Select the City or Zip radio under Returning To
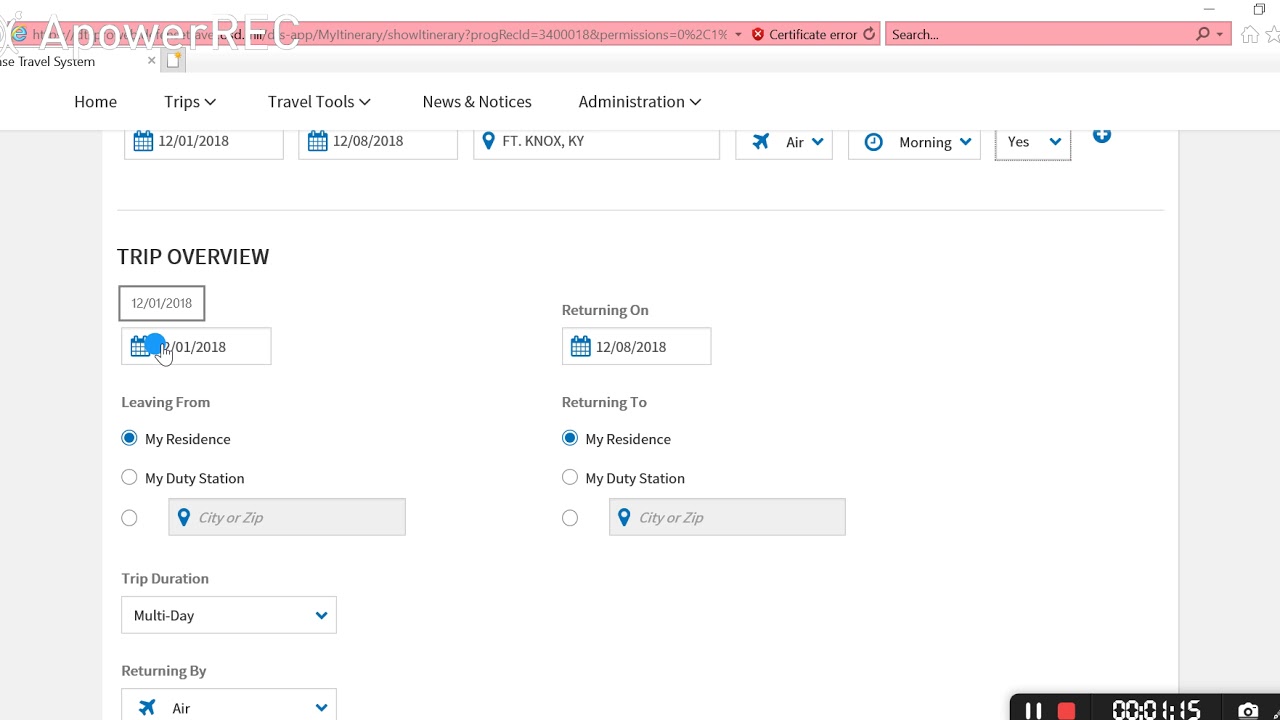The image size is (1280, 720). point(570,518)
